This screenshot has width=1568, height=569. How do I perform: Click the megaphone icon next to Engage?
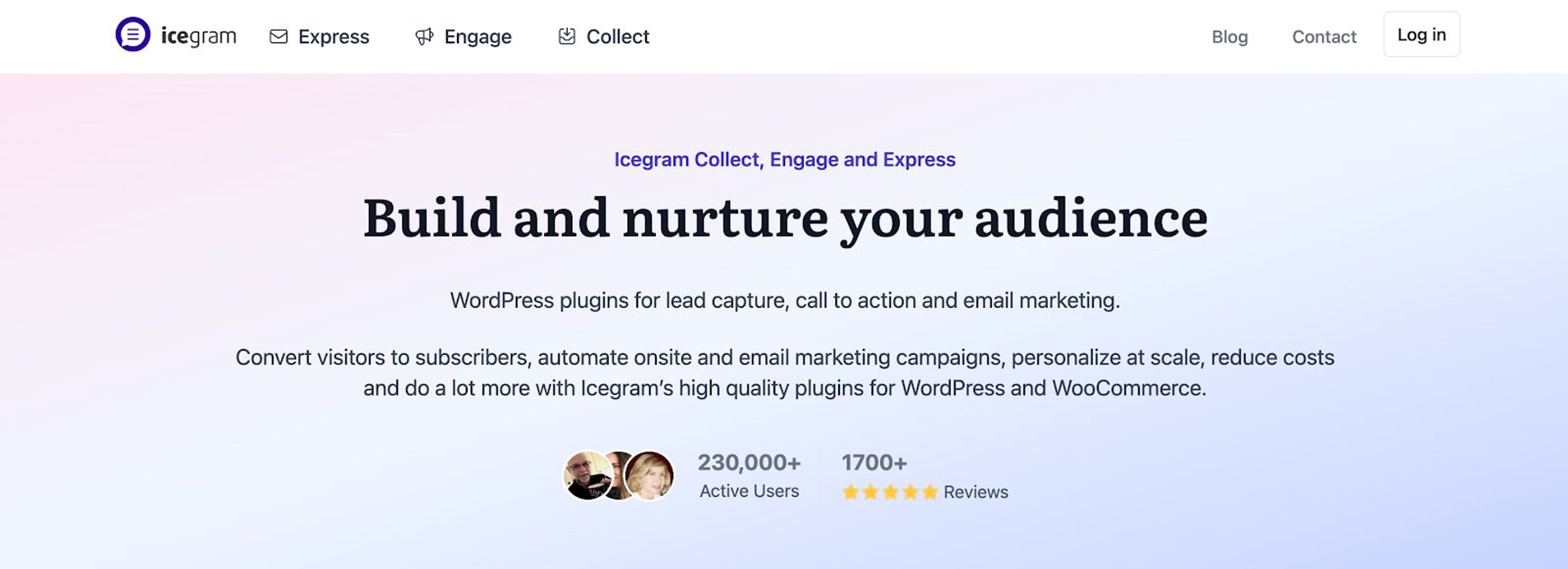(x=424, y=36)
